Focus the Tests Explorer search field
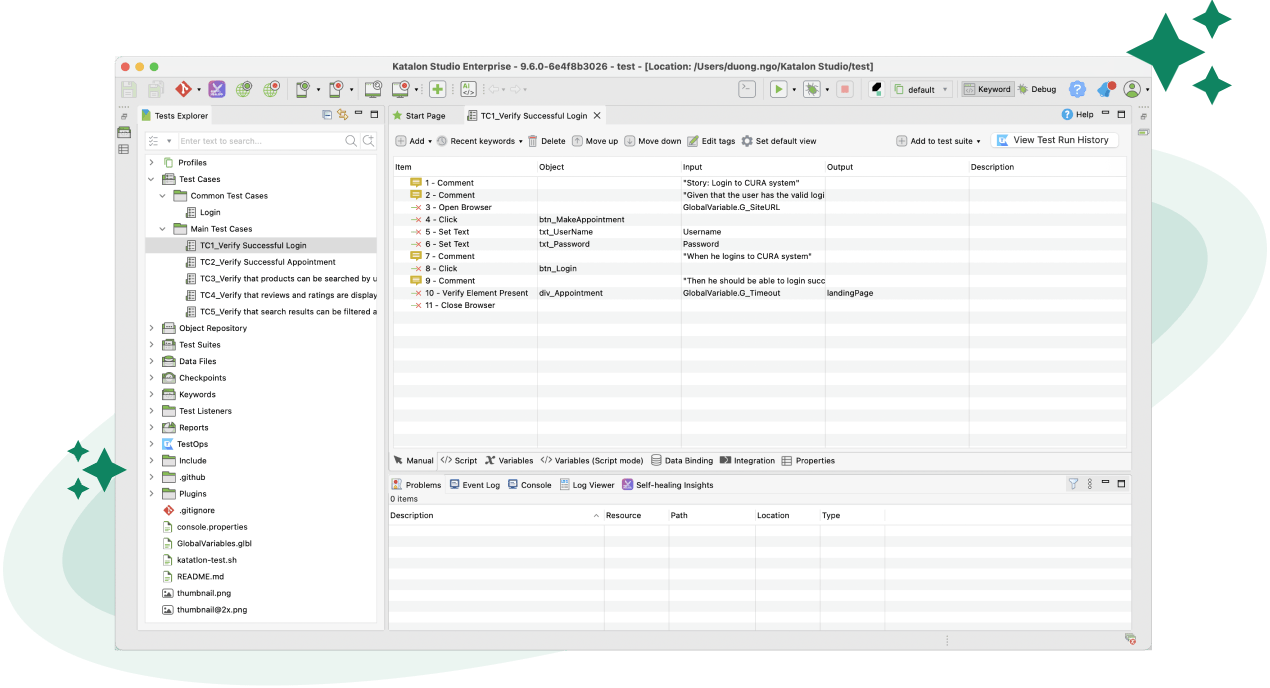Screen dimensions: 1270x688 coord(261,141)
